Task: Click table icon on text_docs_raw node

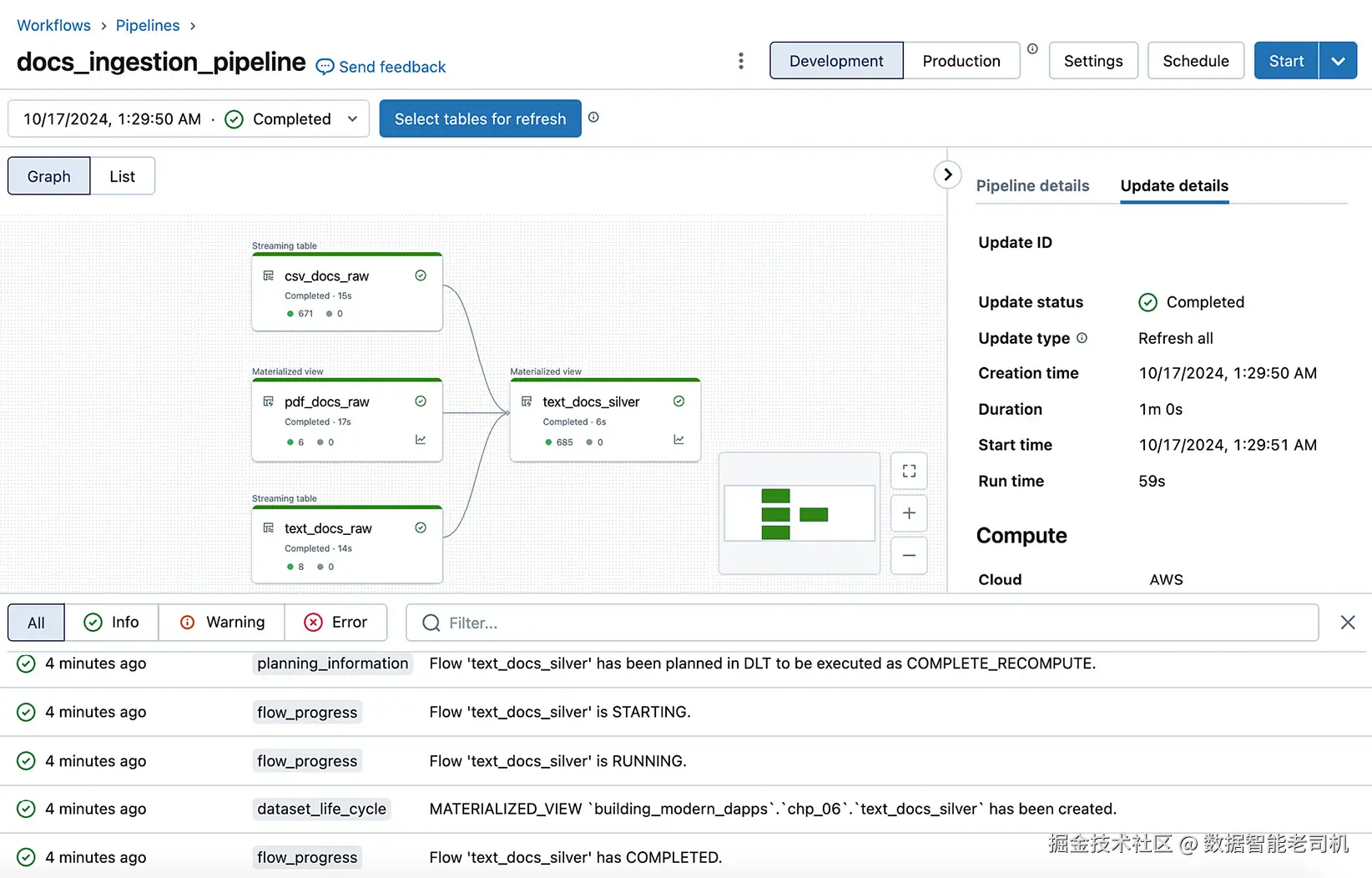Action: pyautogui.click(x=269, y=527)
